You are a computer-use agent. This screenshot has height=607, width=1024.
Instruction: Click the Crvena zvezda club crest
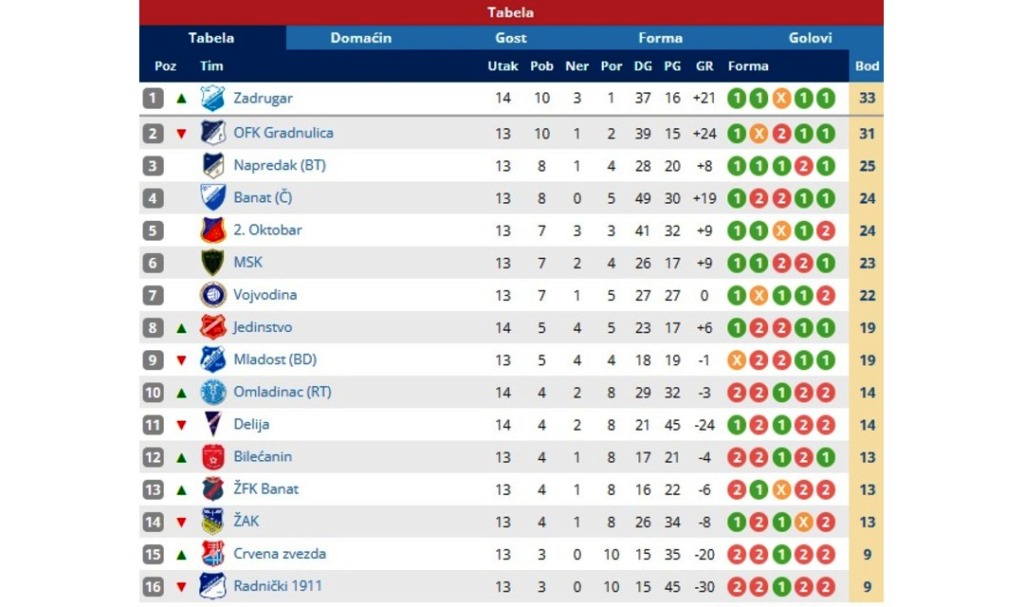point(213,554)
